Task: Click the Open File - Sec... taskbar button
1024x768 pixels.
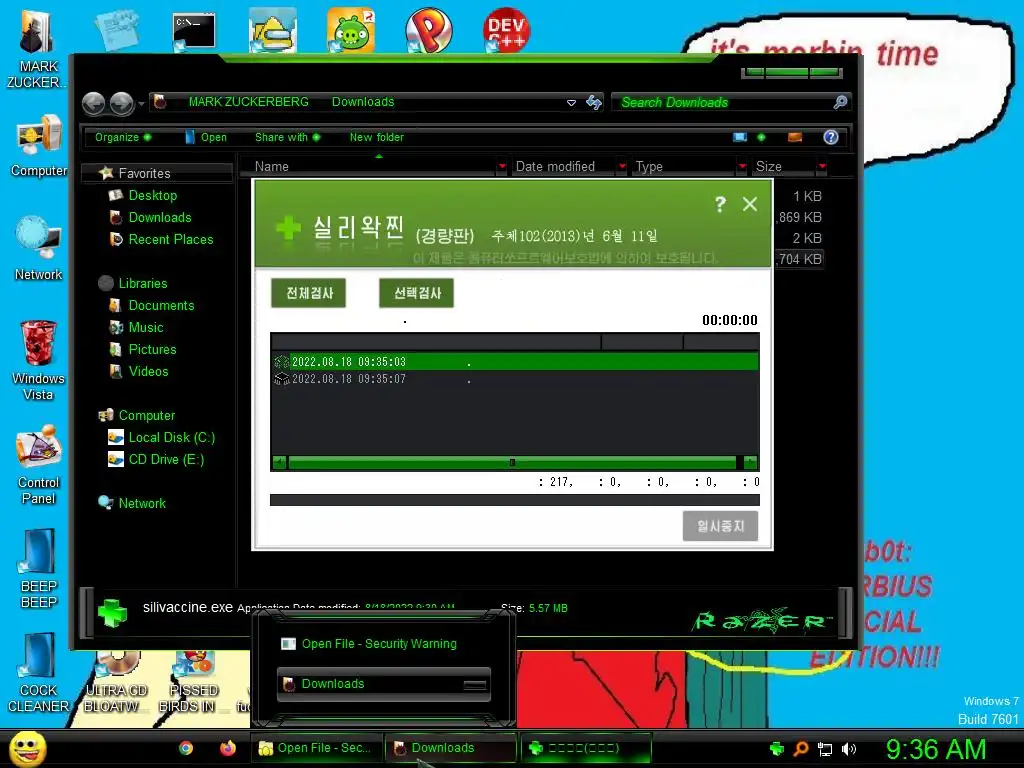Action: 316,748
